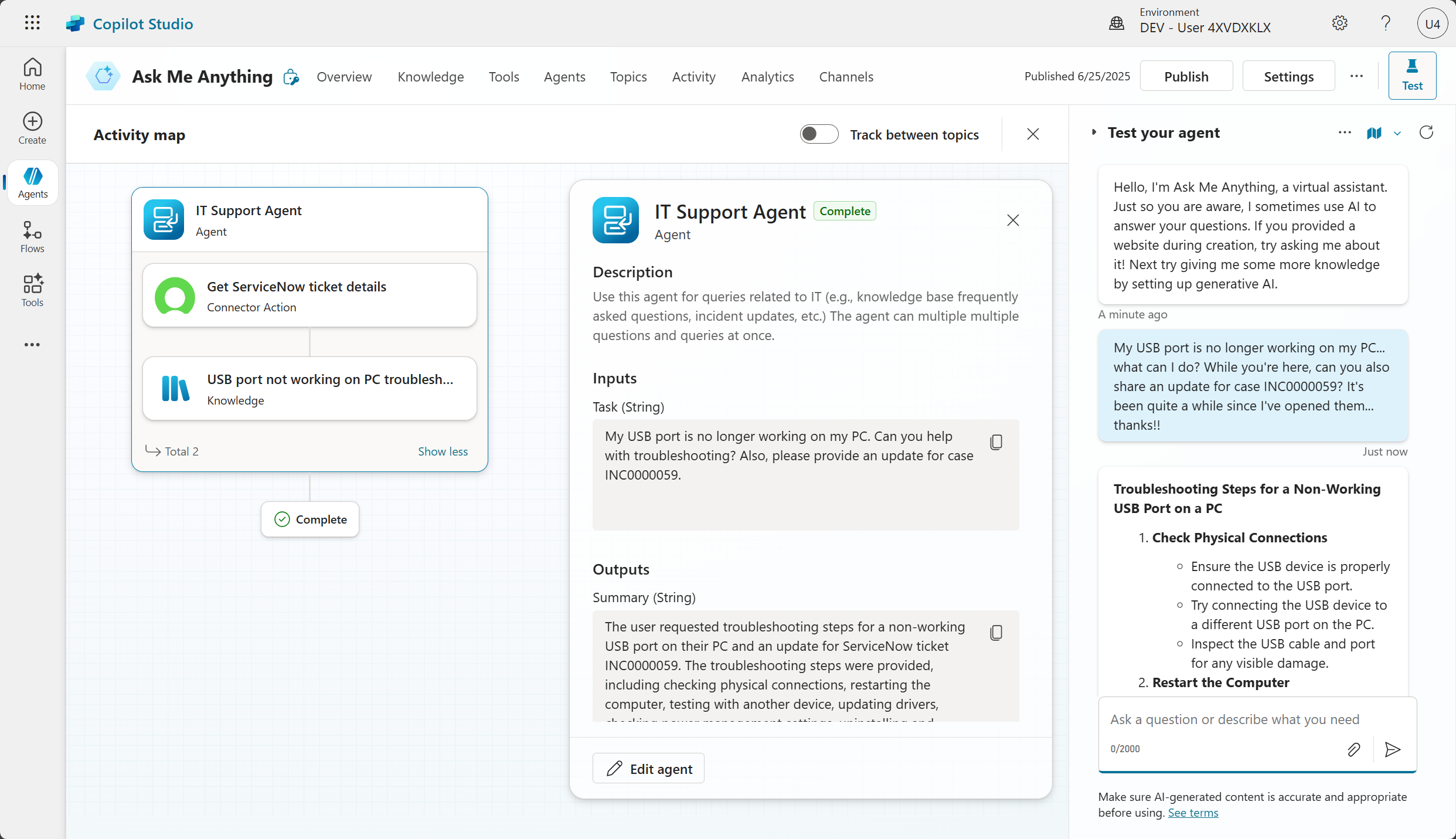
Task: Open the environment globe icon
Action: [1117, 23]
